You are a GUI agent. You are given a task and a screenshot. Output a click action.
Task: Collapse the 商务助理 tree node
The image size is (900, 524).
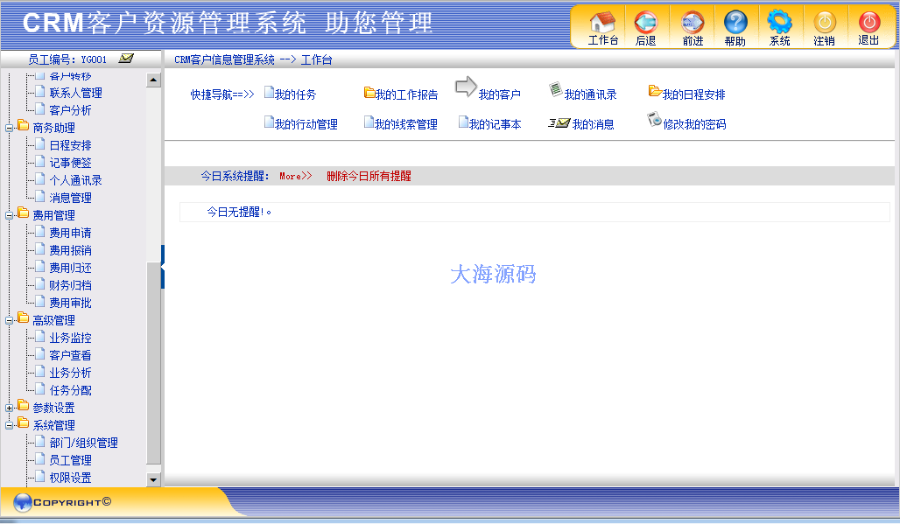tap(9, 128)
